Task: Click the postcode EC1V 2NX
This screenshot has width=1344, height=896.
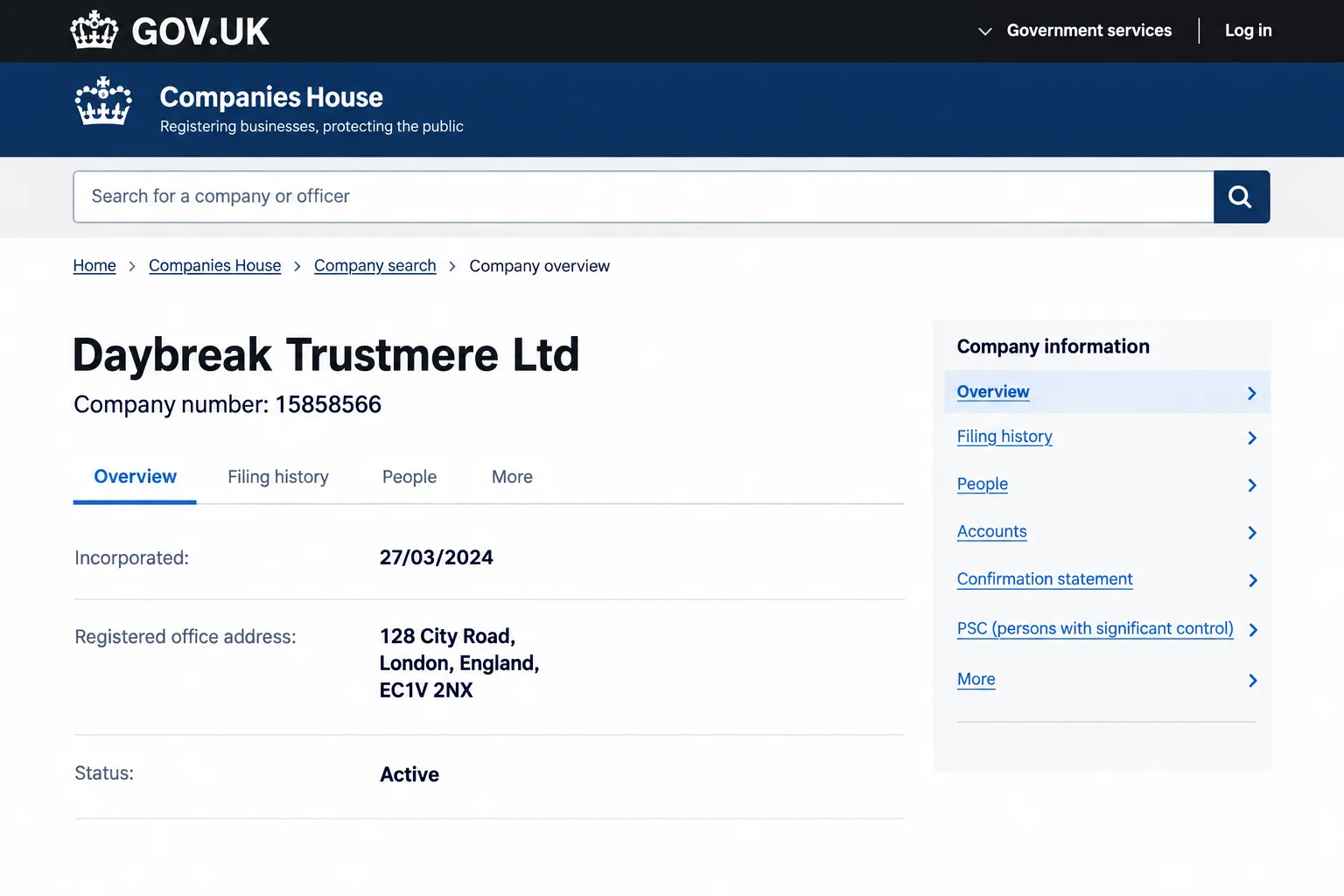Action: pos(426,690)
